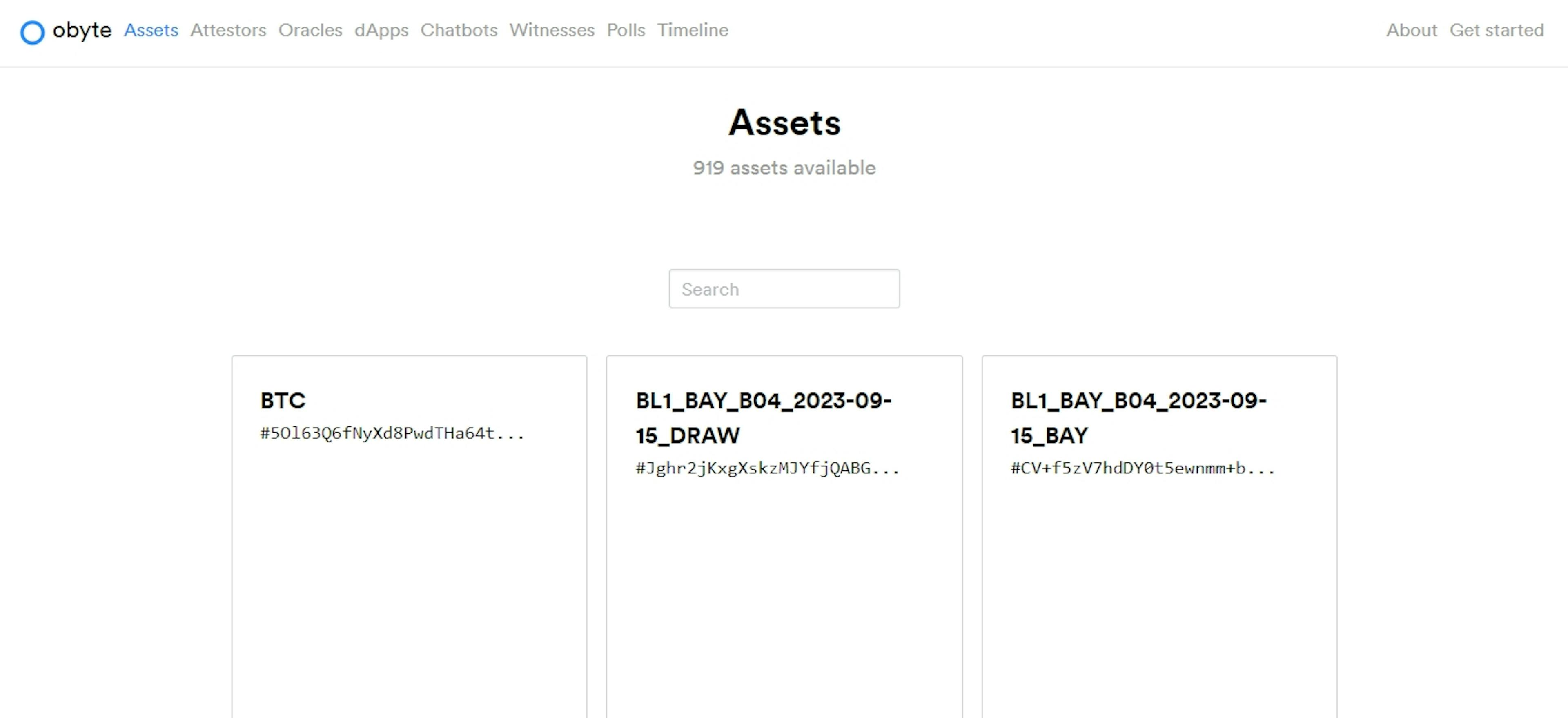The height and width of the screenshot is (718, 1568).
Task: Open the Chatbots page
Action: tap(459, 31)
